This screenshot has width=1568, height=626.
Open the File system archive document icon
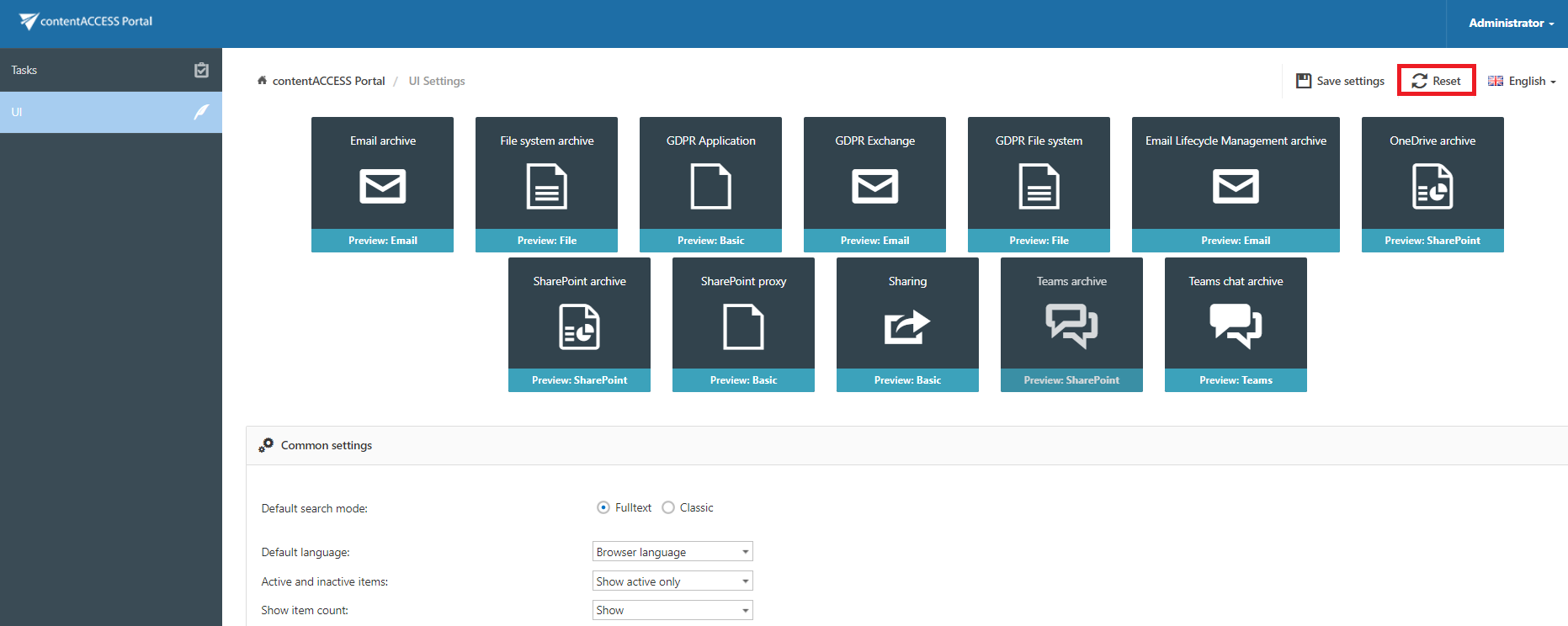(x=546, y=186)
